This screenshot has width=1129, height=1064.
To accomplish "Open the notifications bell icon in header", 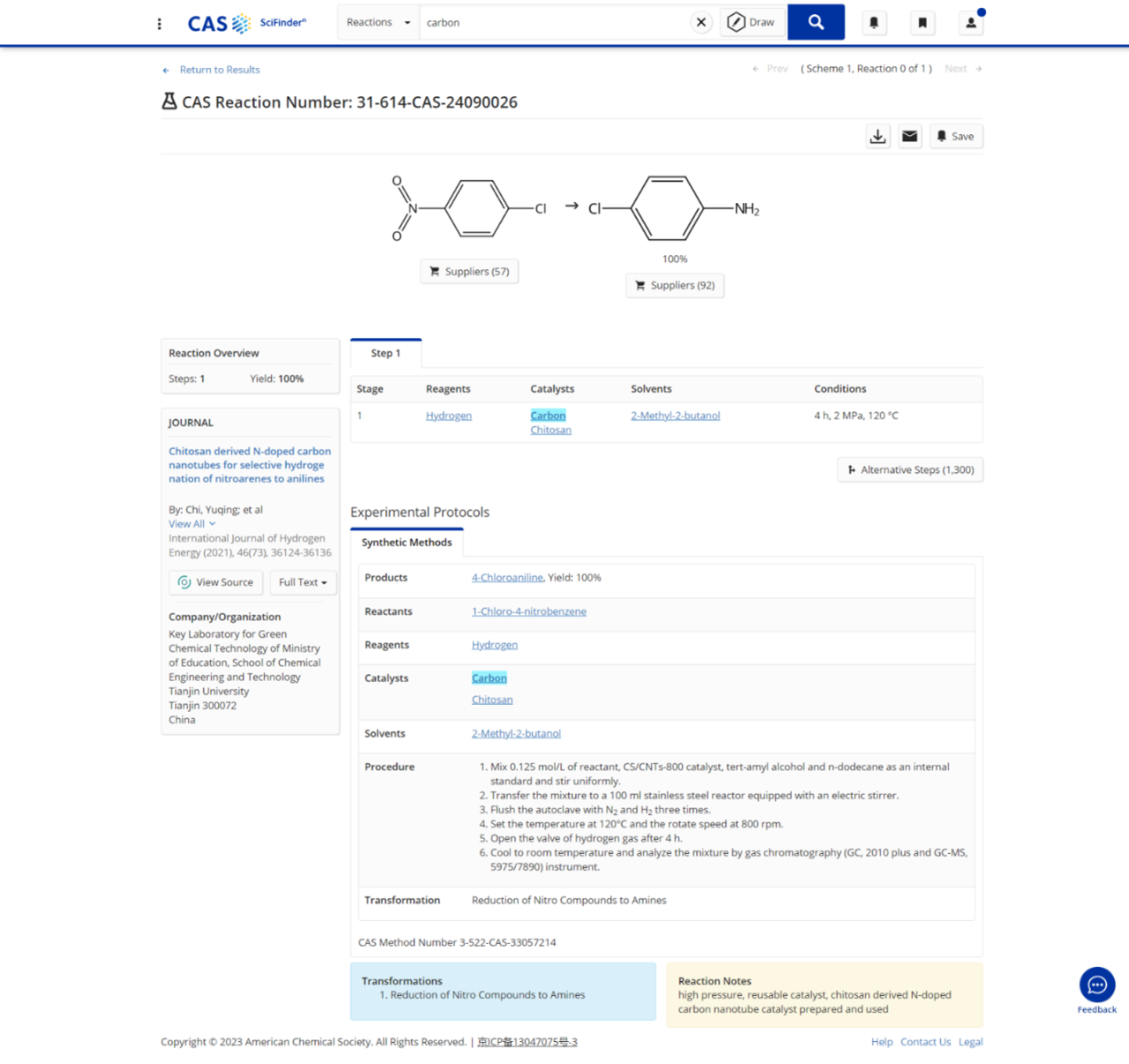I will click(x=873, y=23).
